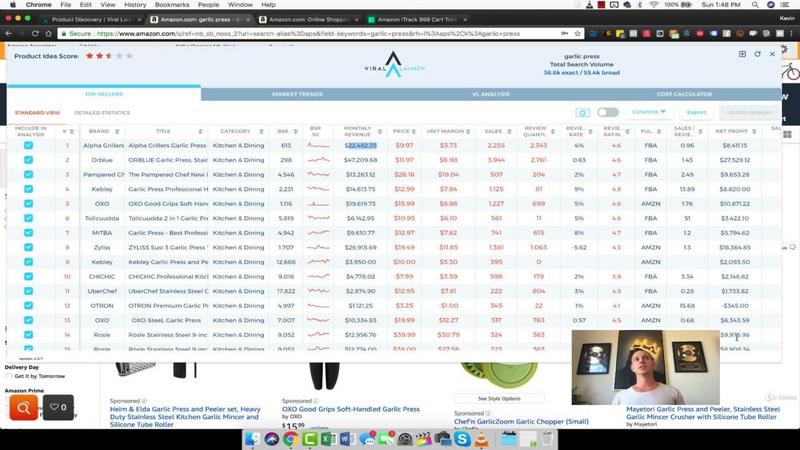Open FaceTime from the dock
The image size is (800, 450).
[386, 439]
